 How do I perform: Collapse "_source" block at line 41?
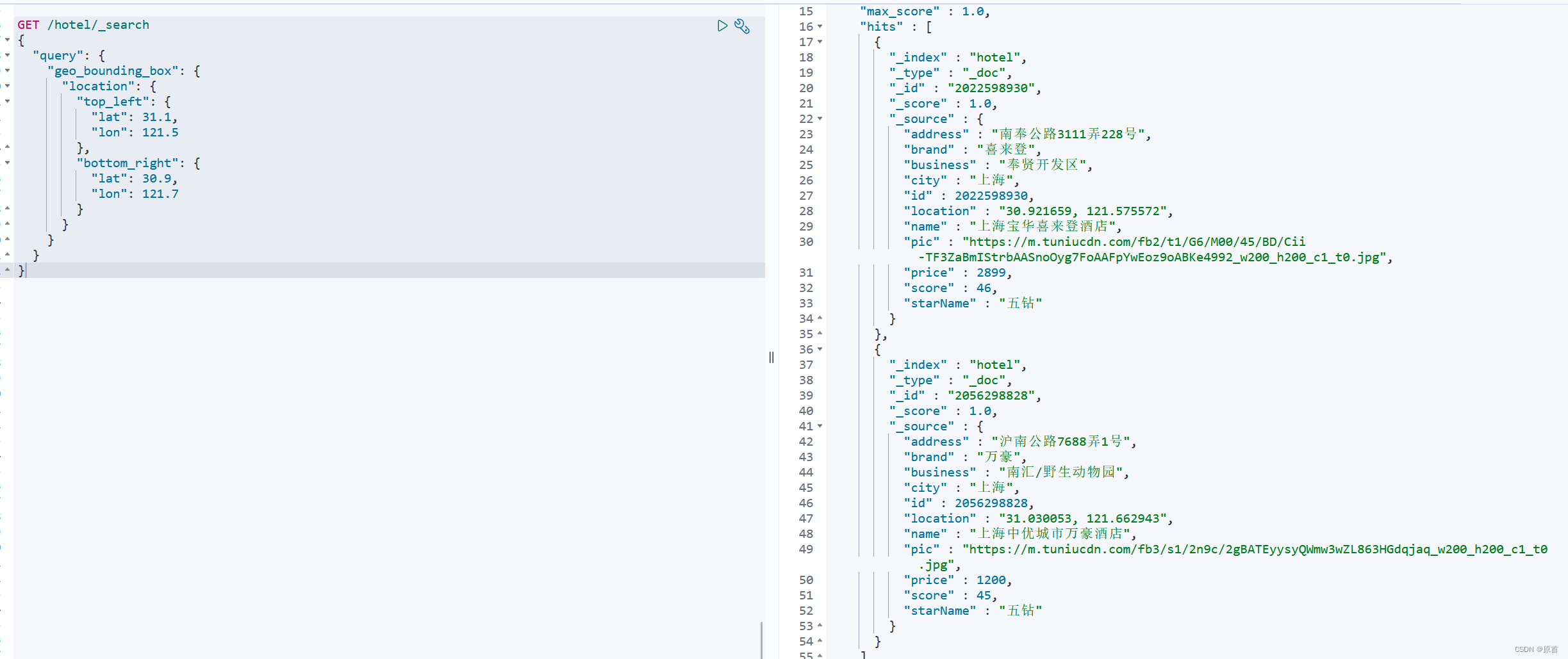[x=820, y=427]
